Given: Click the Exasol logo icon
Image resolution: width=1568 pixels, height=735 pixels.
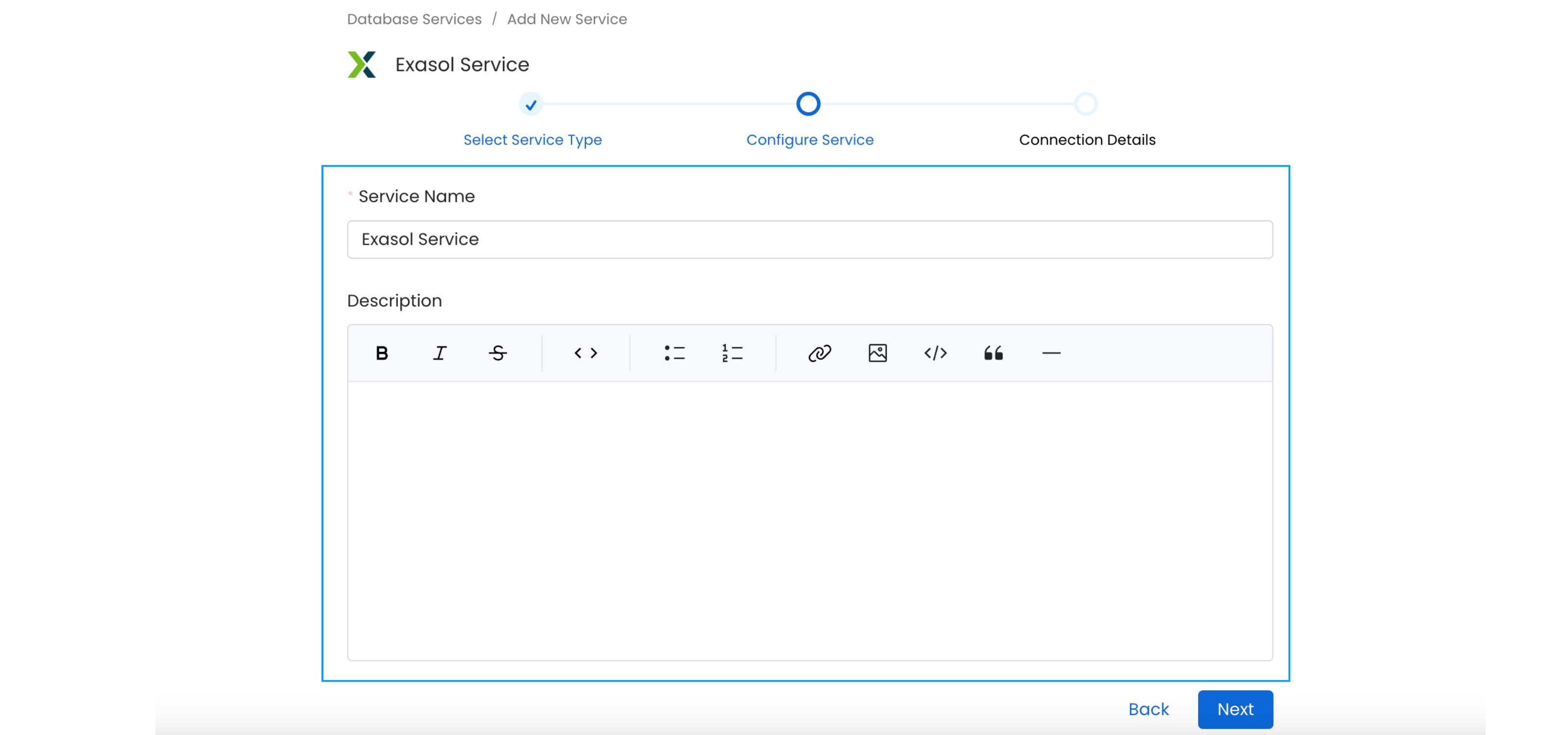Looking at the screenshot, I should (362, 65).
